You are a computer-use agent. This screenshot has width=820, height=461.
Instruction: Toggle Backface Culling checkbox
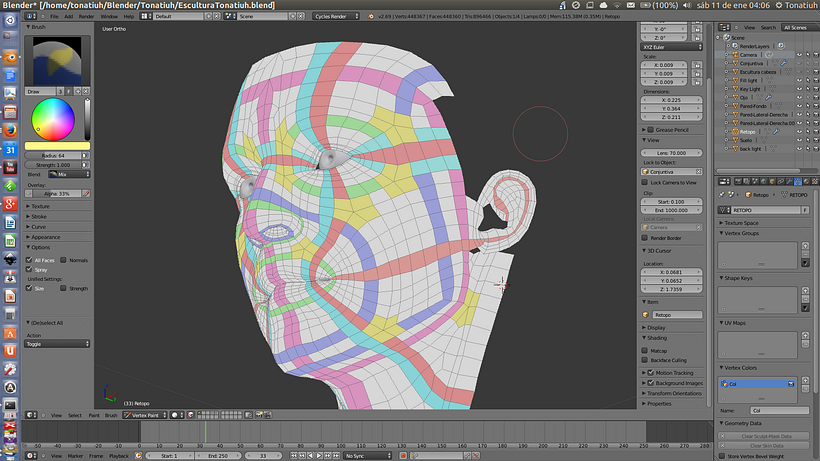[x=645, y=360]
